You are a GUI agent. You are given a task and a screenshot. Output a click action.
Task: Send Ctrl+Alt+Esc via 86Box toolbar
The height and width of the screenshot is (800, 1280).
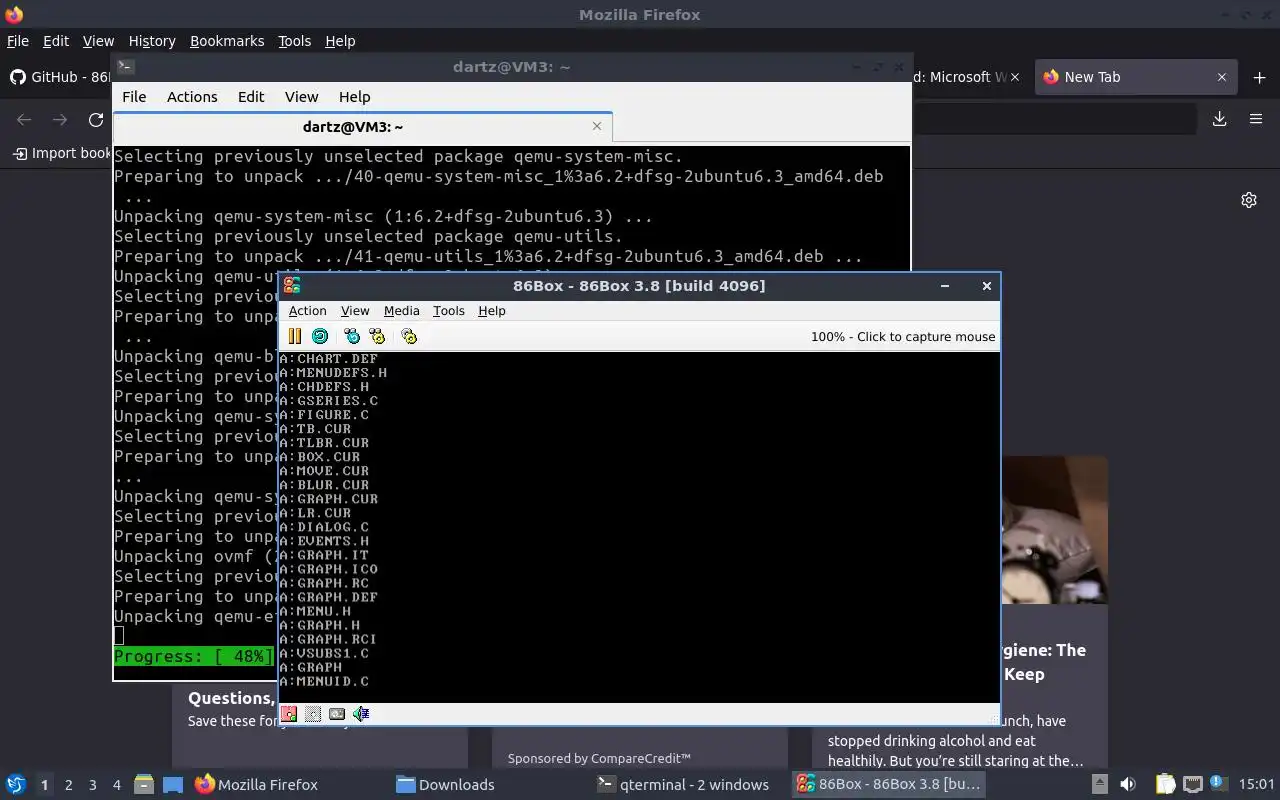coord(377,336)
